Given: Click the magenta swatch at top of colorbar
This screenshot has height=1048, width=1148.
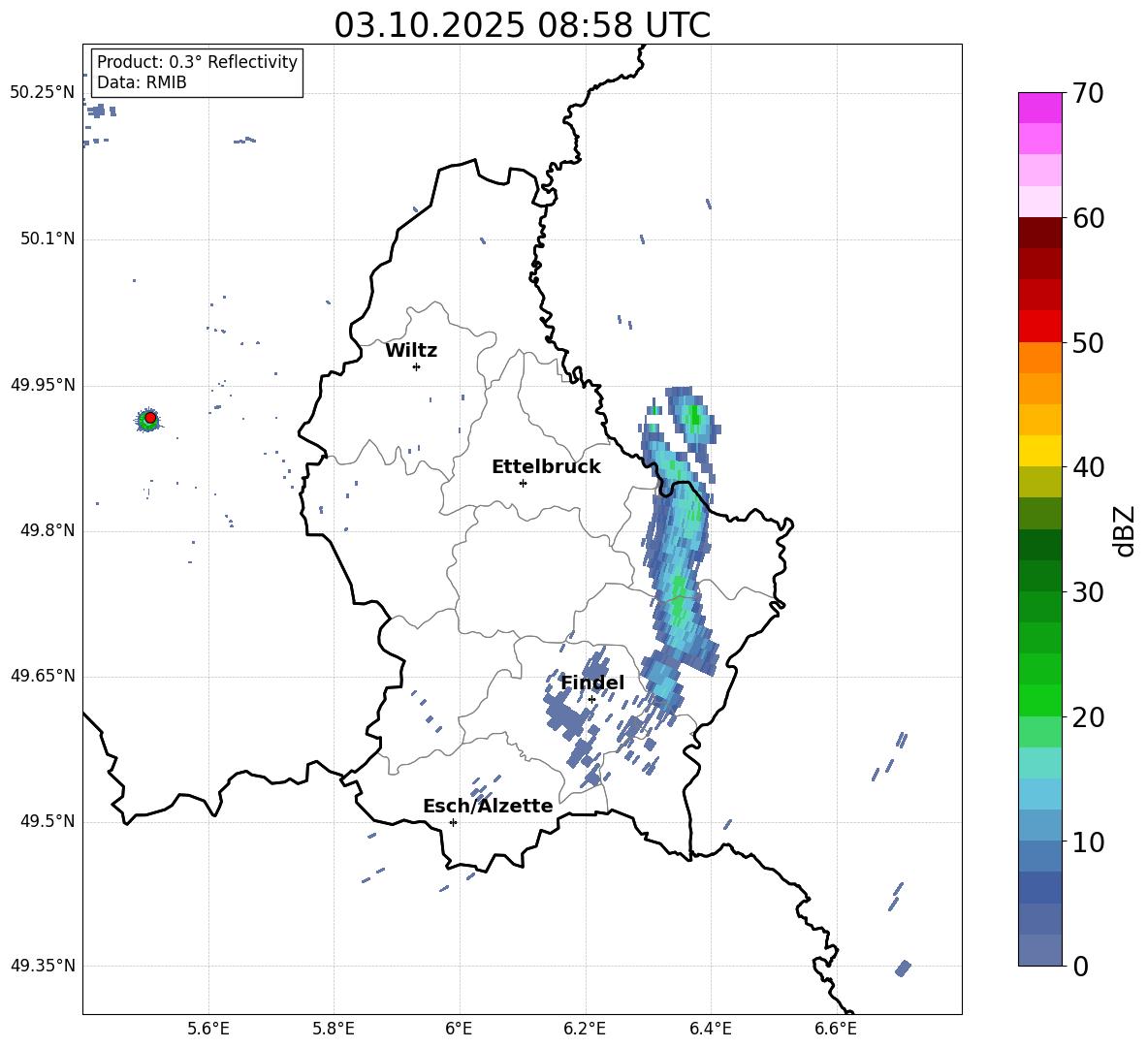Looking at the screenshot, I should click(1040, 108).
